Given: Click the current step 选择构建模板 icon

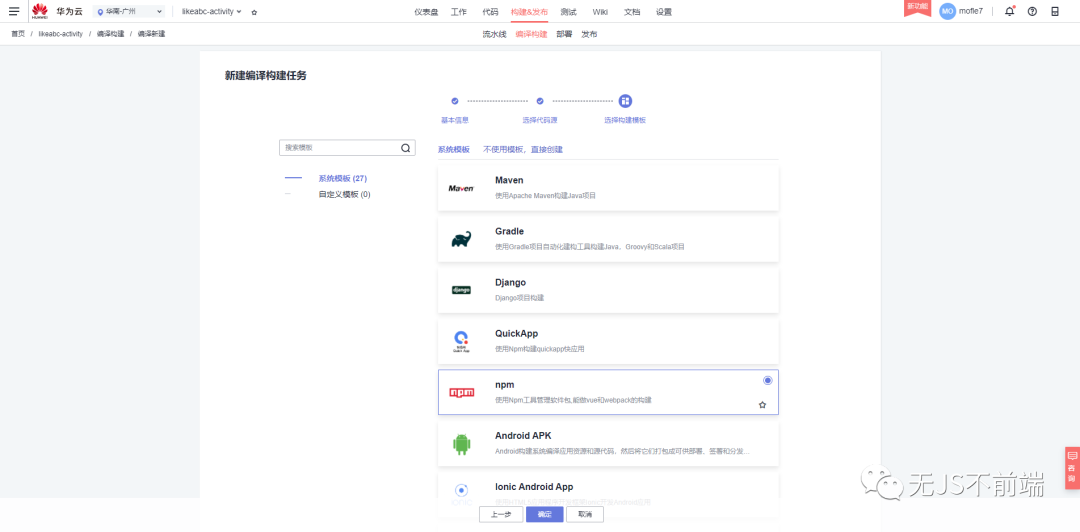Looking at the screenshot, I should pos(625,101).
